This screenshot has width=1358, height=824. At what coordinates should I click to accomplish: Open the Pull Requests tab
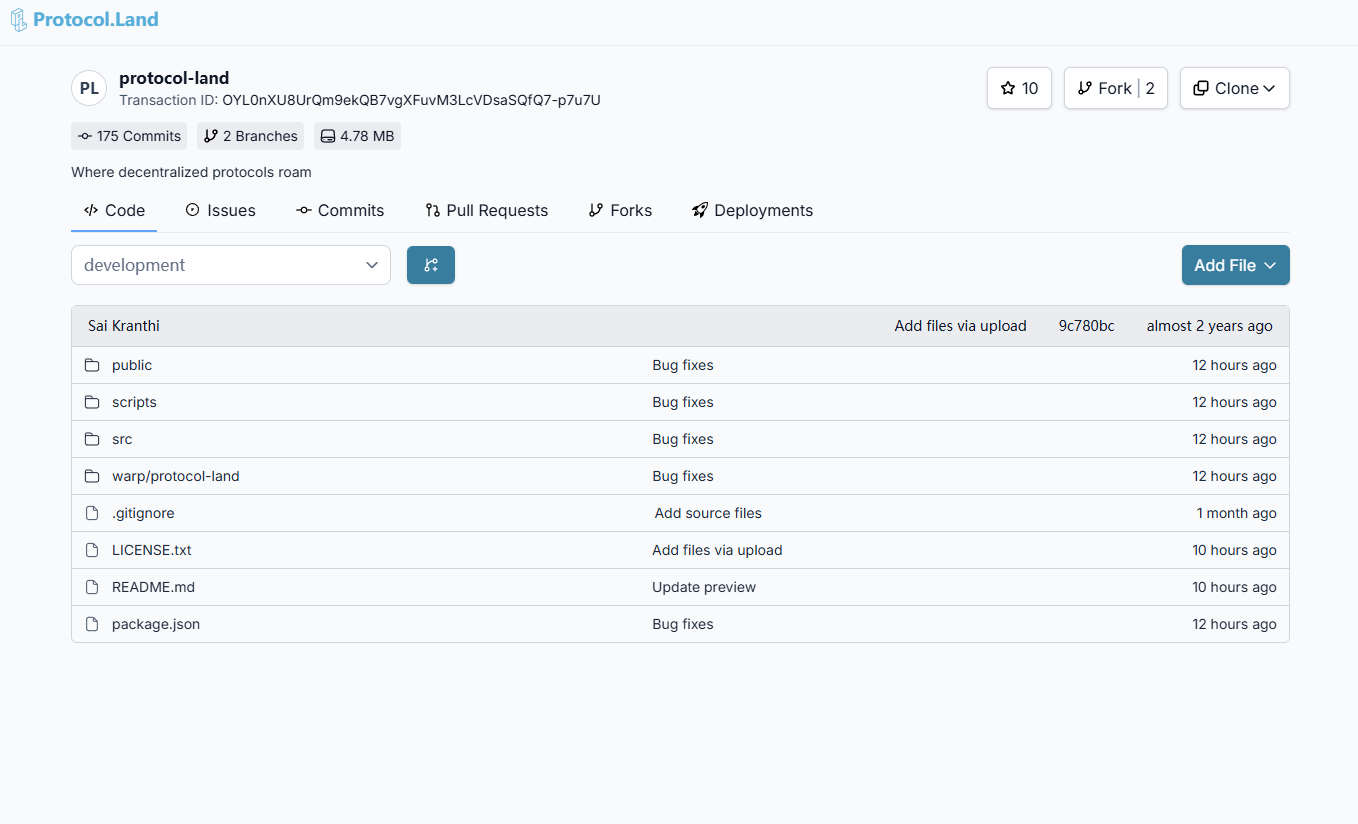coord(486,210)
